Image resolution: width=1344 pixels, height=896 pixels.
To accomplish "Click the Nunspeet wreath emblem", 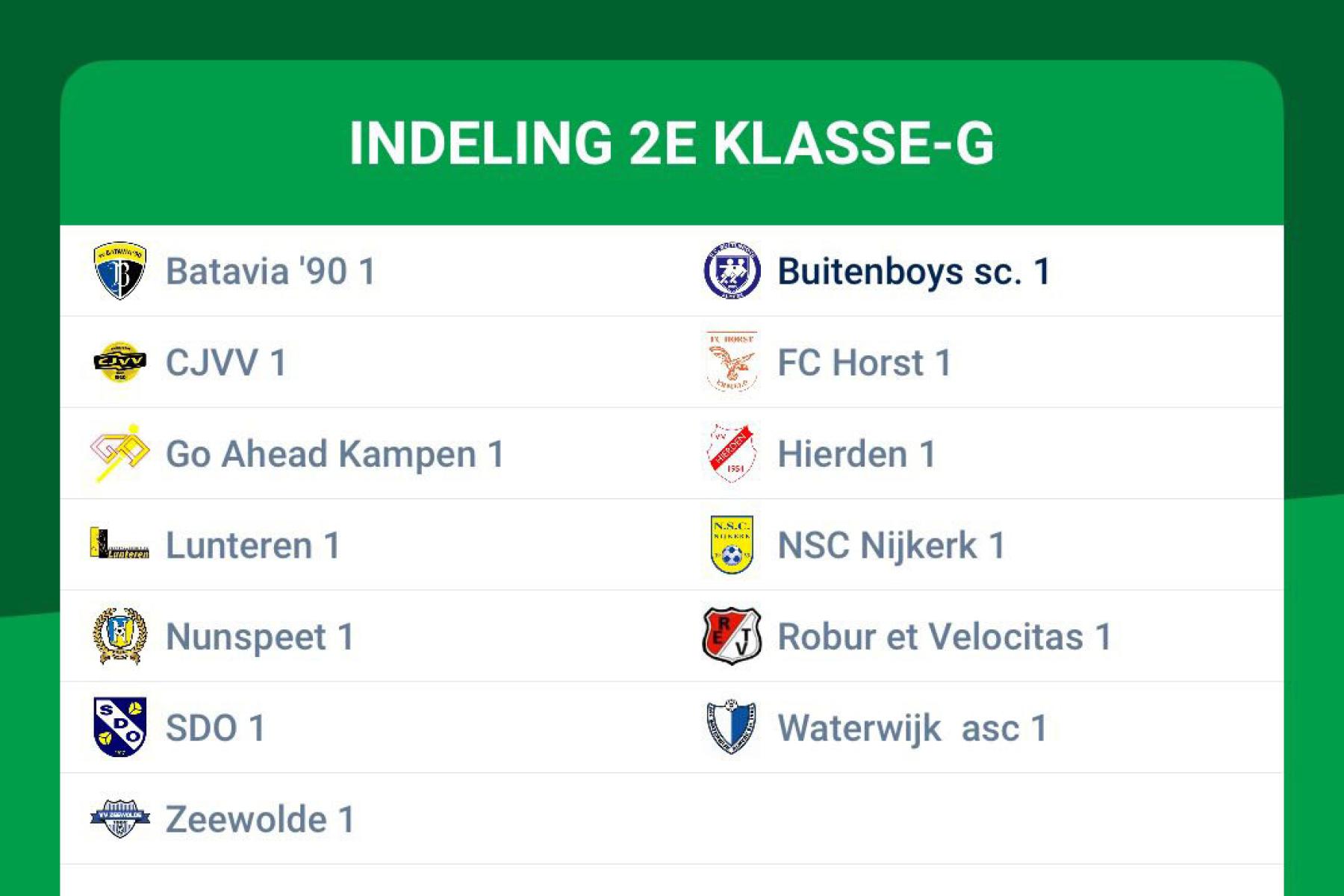I will (x=119, y=636).
